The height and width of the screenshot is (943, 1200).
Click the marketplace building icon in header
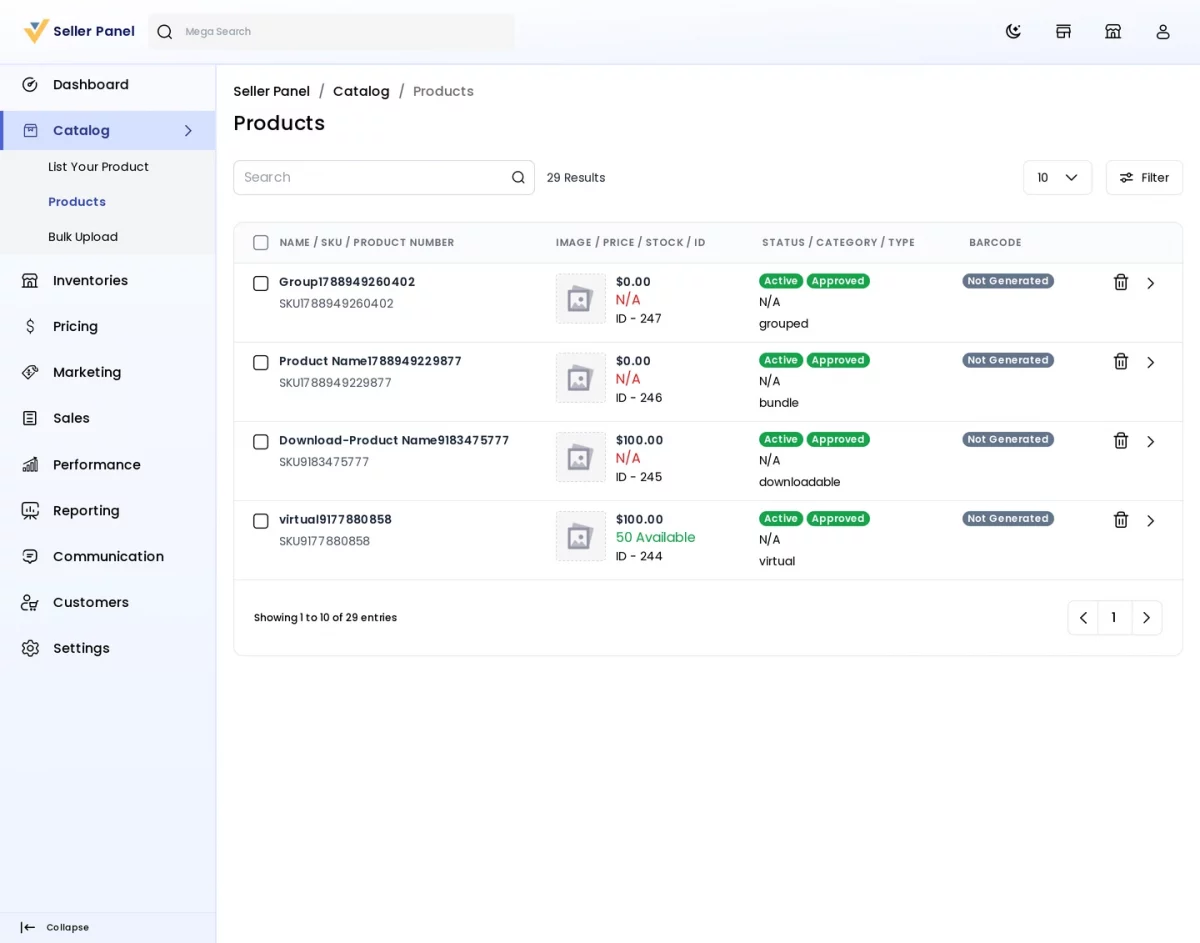pyautogui.click(x=1113, y=31)
